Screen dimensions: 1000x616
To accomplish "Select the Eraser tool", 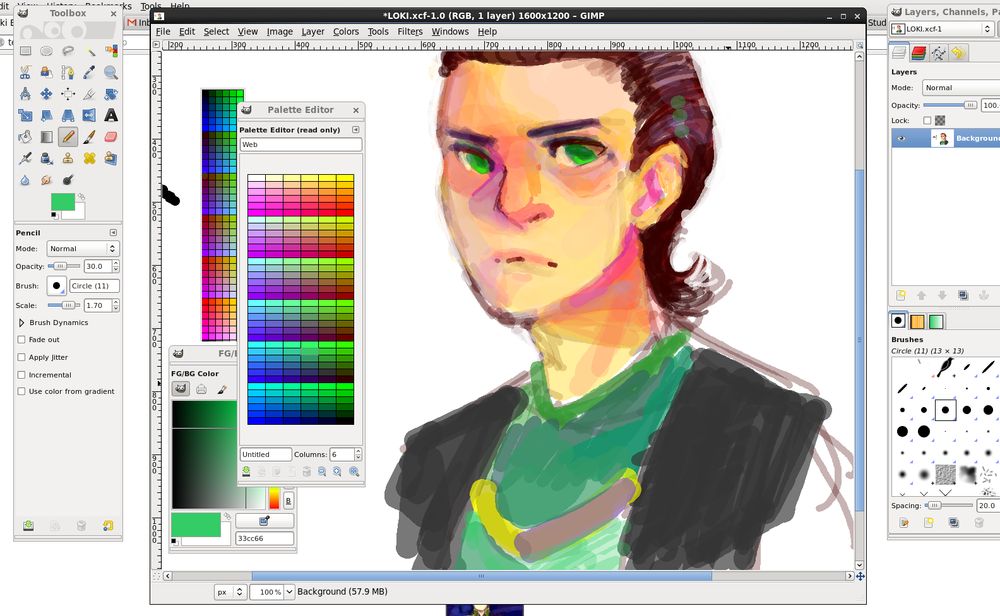I will tap(111, 136).
